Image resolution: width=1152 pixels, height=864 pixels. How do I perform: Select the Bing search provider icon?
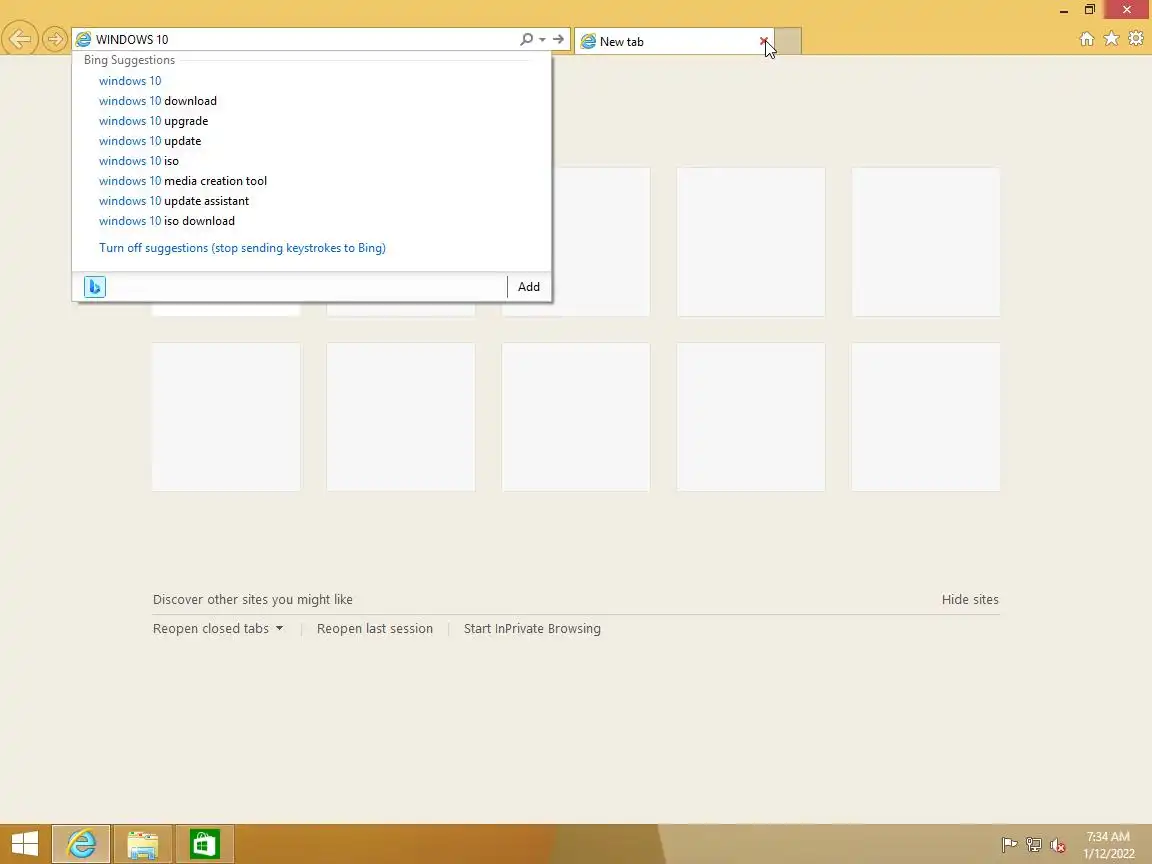pos(95,287)
